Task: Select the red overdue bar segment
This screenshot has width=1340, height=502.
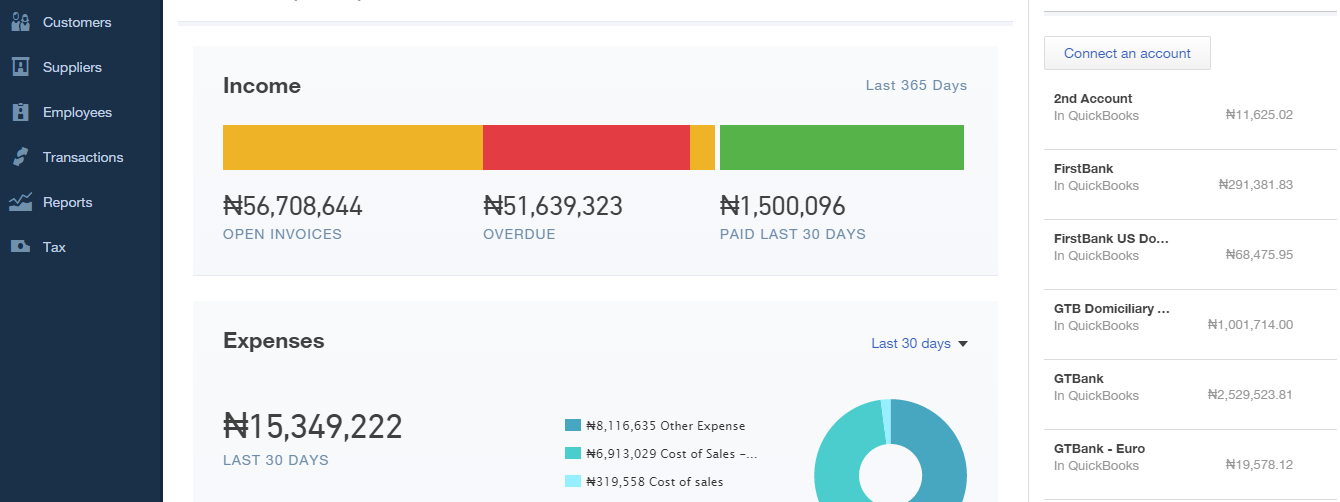Action: [586, 147]
